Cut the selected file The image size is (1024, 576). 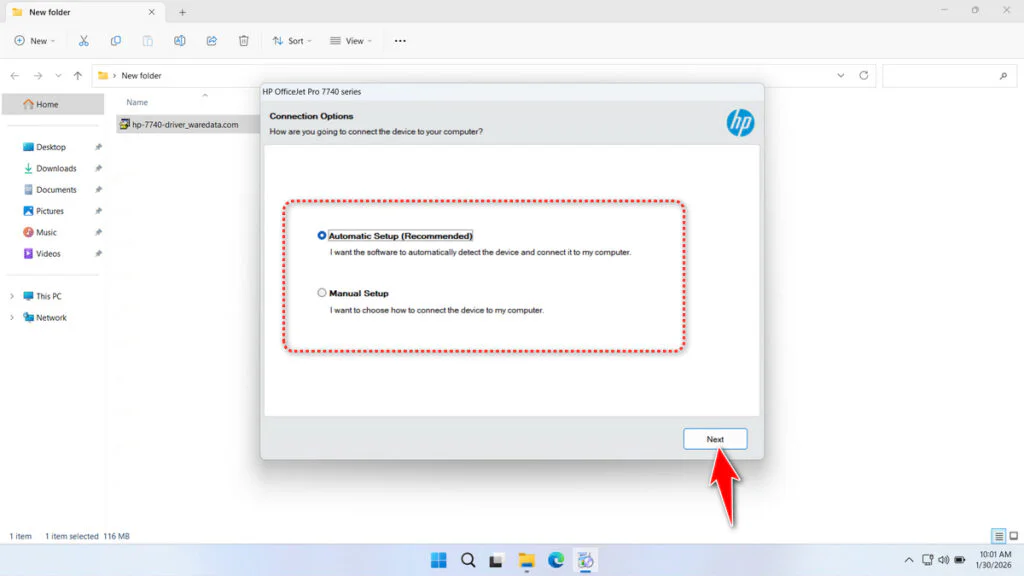pos(84,40)
